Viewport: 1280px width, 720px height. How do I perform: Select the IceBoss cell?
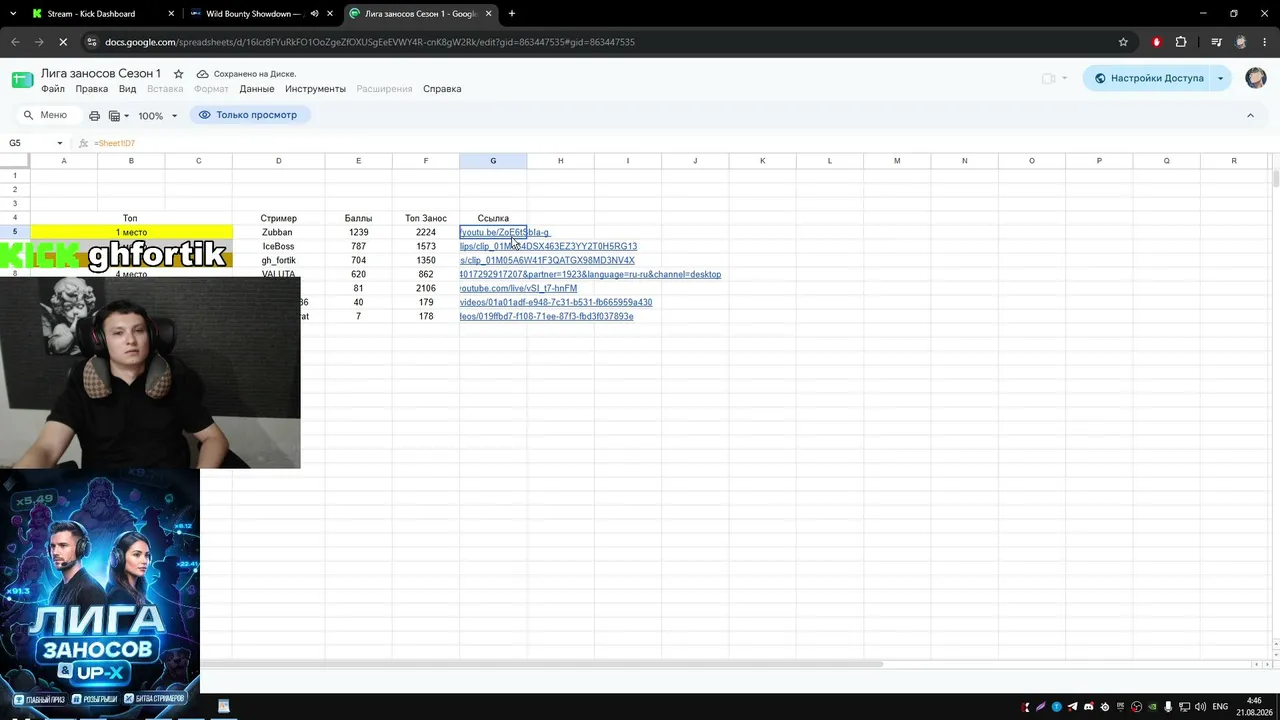tap(278, 247)
